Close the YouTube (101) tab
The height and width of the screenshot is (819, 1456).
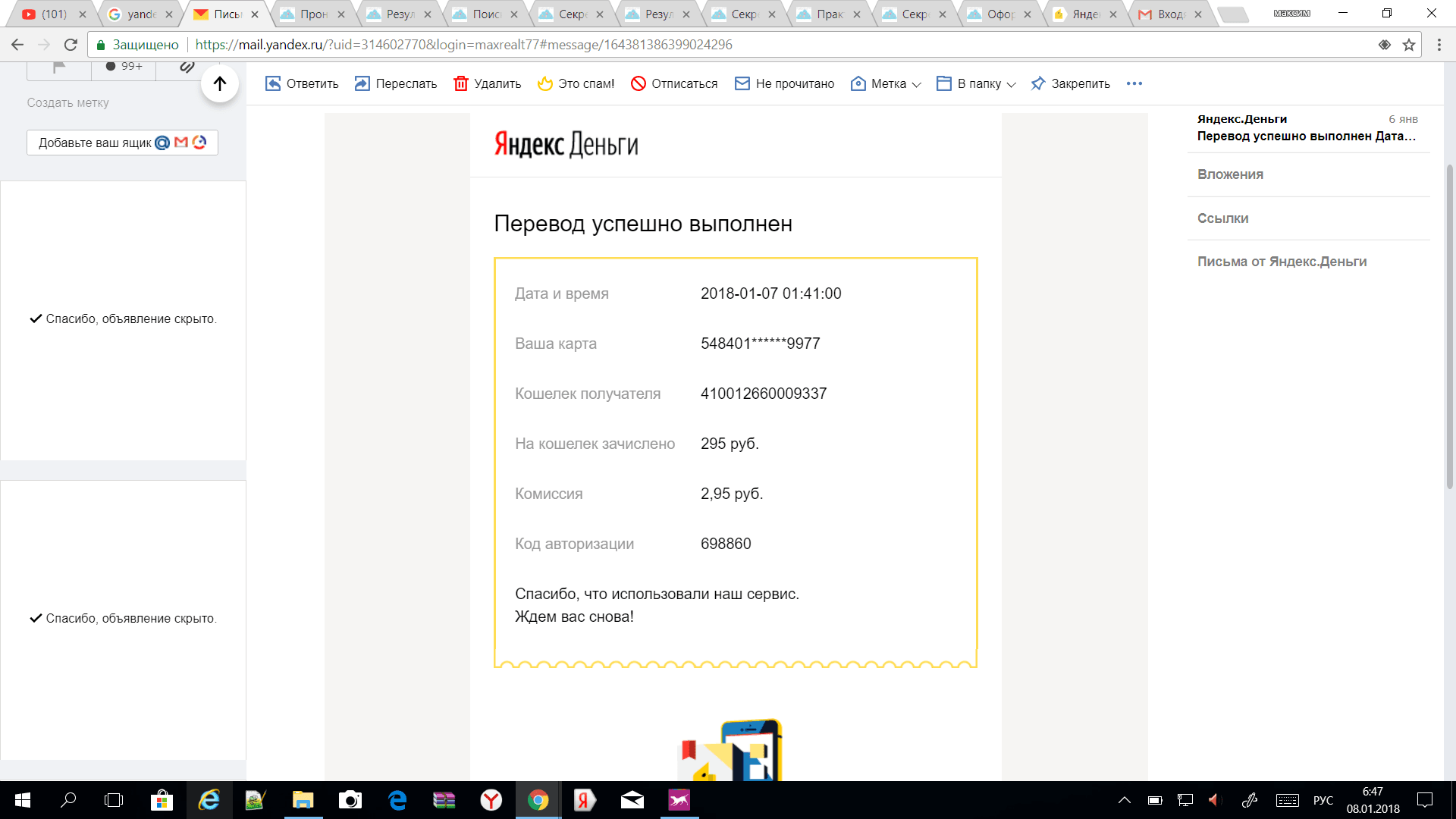pos(83,14)
